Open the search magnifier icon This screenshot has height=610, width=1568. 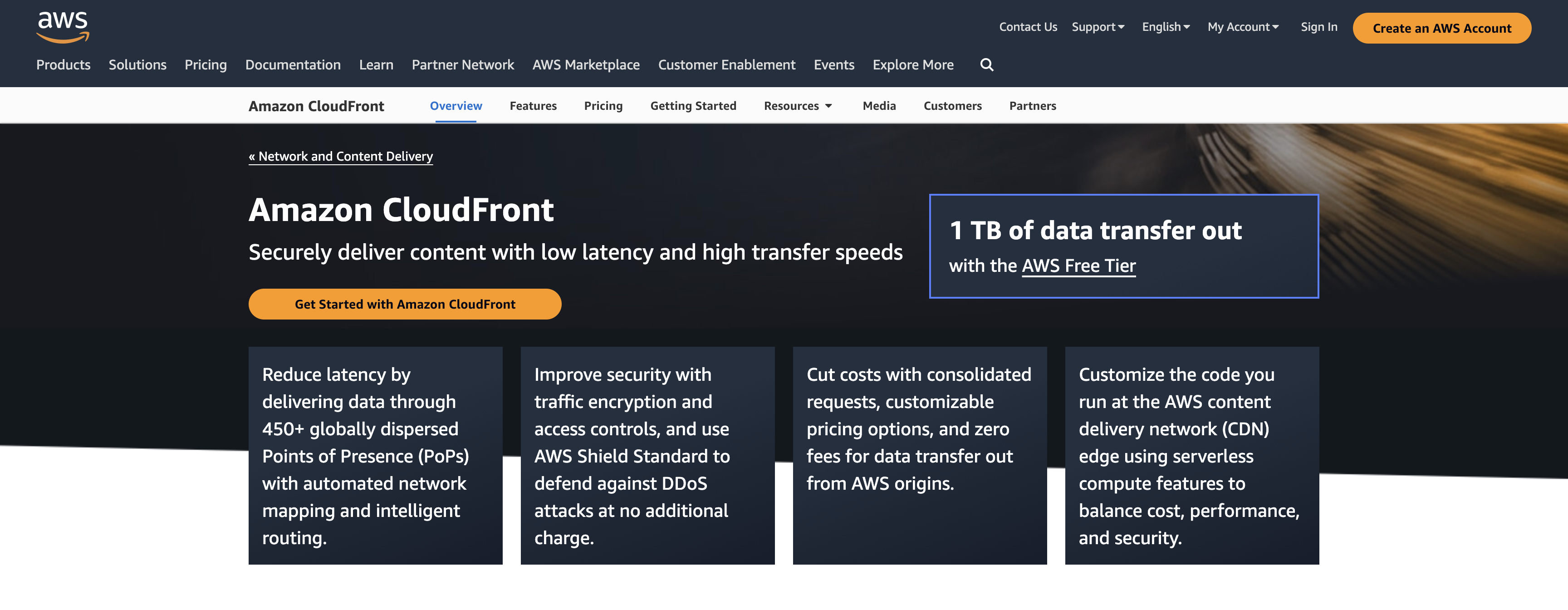[x=987, y=64]
